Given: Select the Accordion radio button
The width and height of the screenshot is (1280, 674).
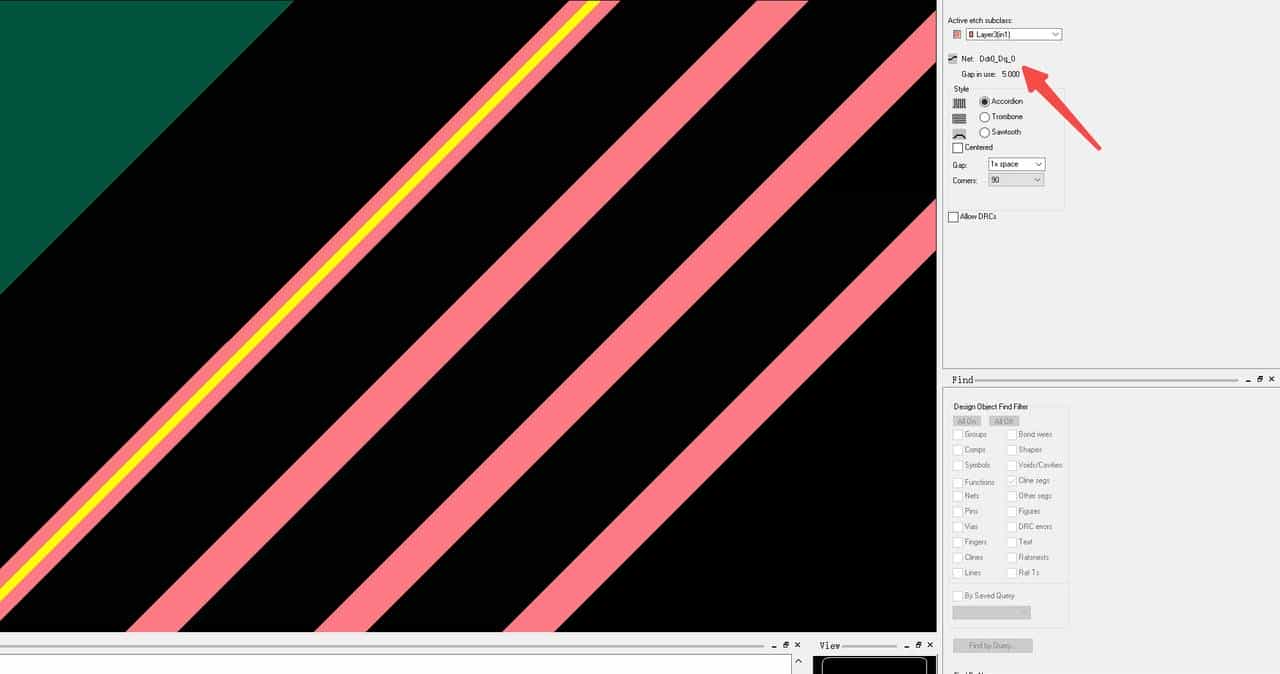Looking at the screenshot, I should click(x=984, y=102).
